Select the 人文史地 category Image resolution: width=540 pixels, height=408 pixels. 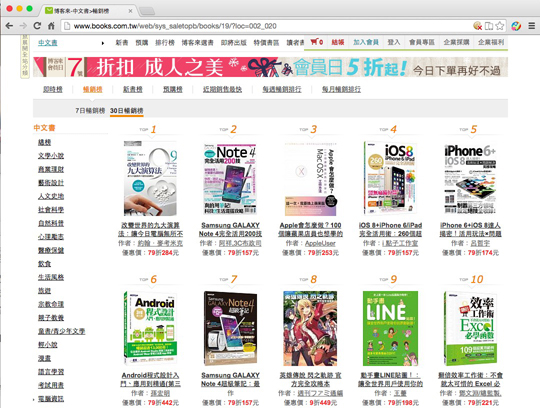pyautogui.click(x=51, y=196)
